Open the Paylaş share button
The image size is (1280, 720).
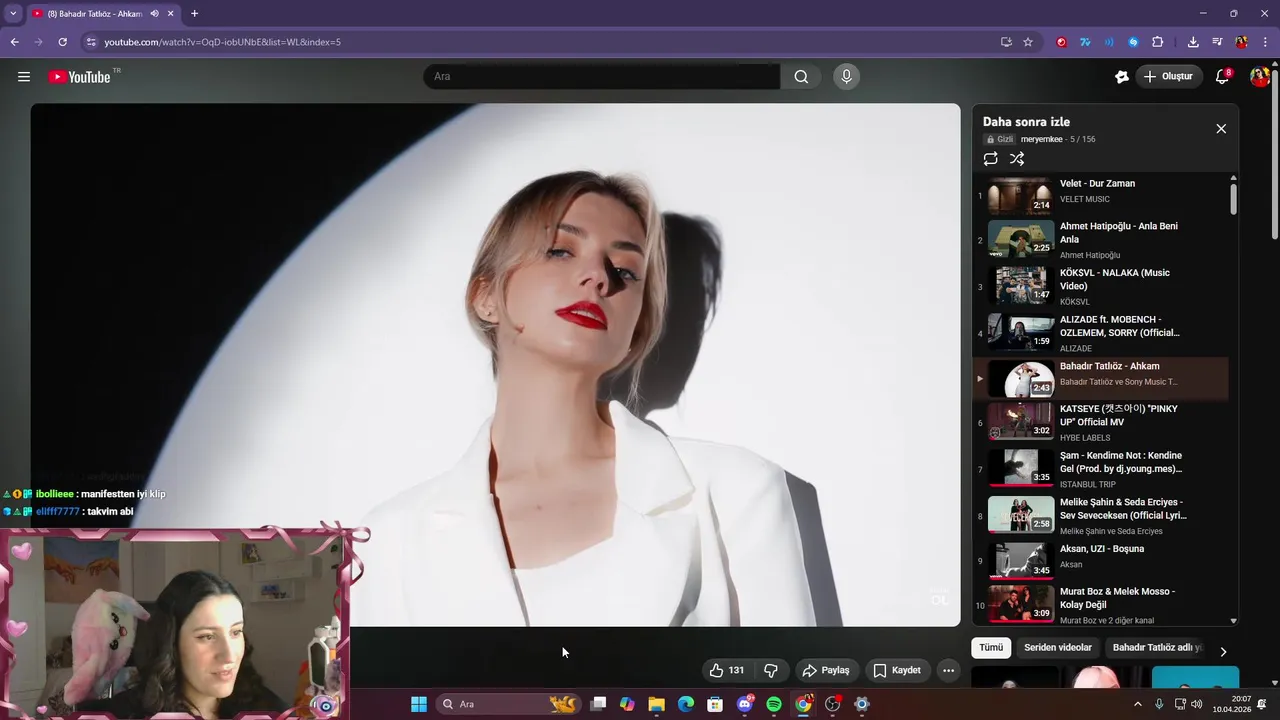click(826, 670)
